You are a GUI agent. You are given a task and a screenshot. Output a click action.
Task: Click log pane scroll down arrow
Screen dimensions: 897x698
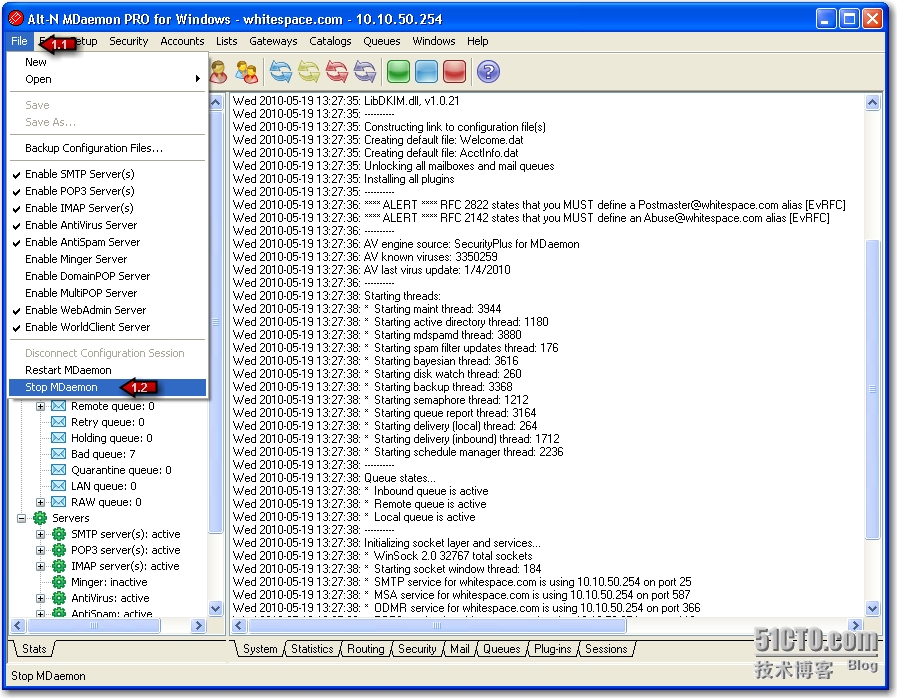tap(872, 608)
